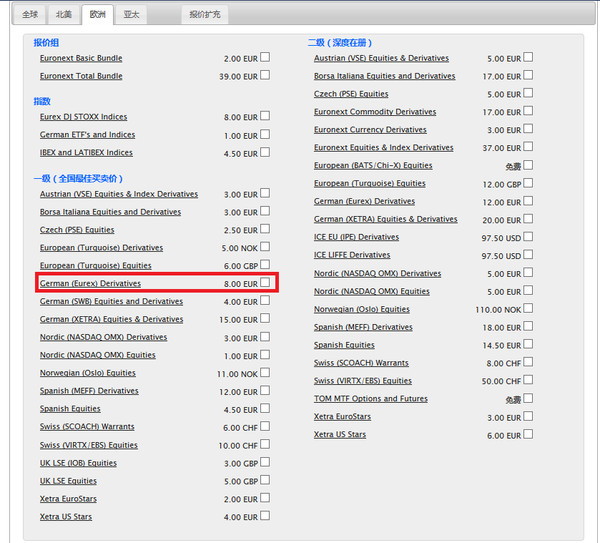The height and width of the screenshot is (543, 600).
Task: Enable UK LSE Equities 5.00 GBP checkbox
Action: [265, 480]
